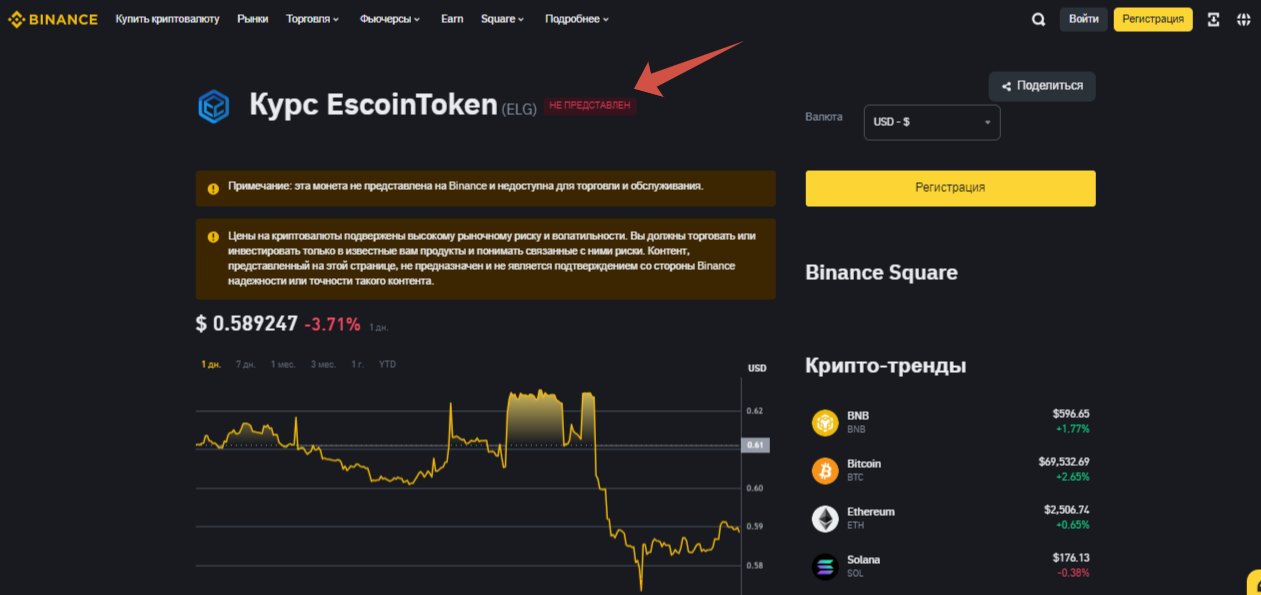Click the BNB coin icon
1261x595 pixels.
(825, 422)
